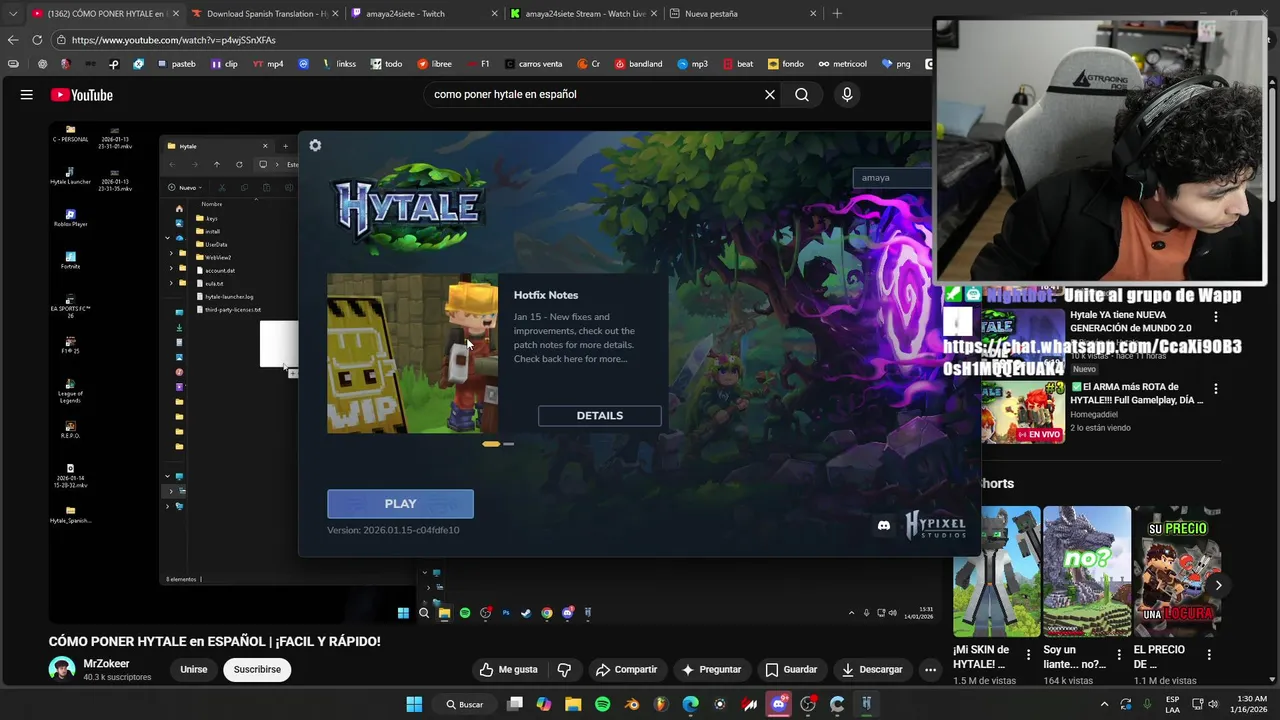Switch to the amaya24siete - Twitch tab

pos(424,14)
